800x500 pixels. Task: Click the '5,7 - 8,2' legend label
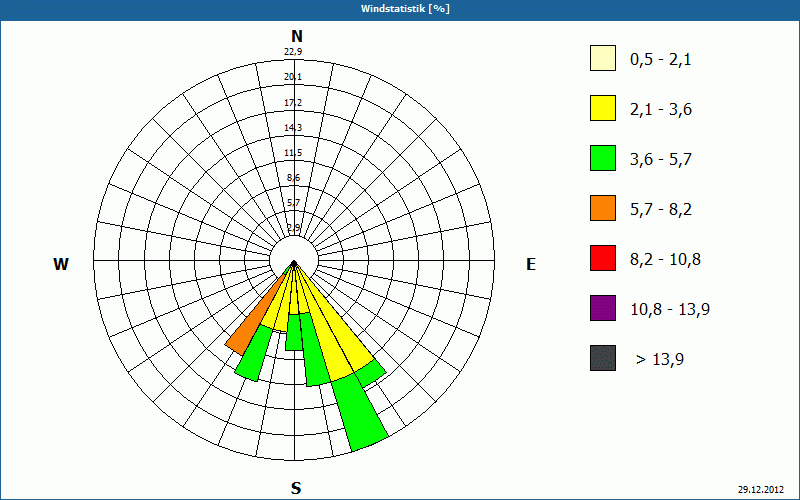click(661, 210)
